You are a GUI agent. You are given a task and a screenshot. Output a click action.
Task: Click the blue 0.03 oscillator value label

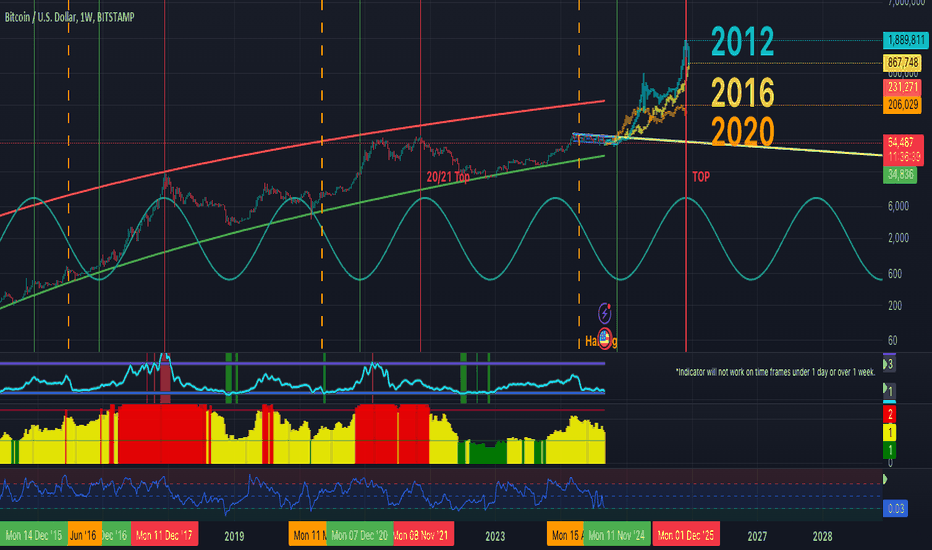point(895,509)
